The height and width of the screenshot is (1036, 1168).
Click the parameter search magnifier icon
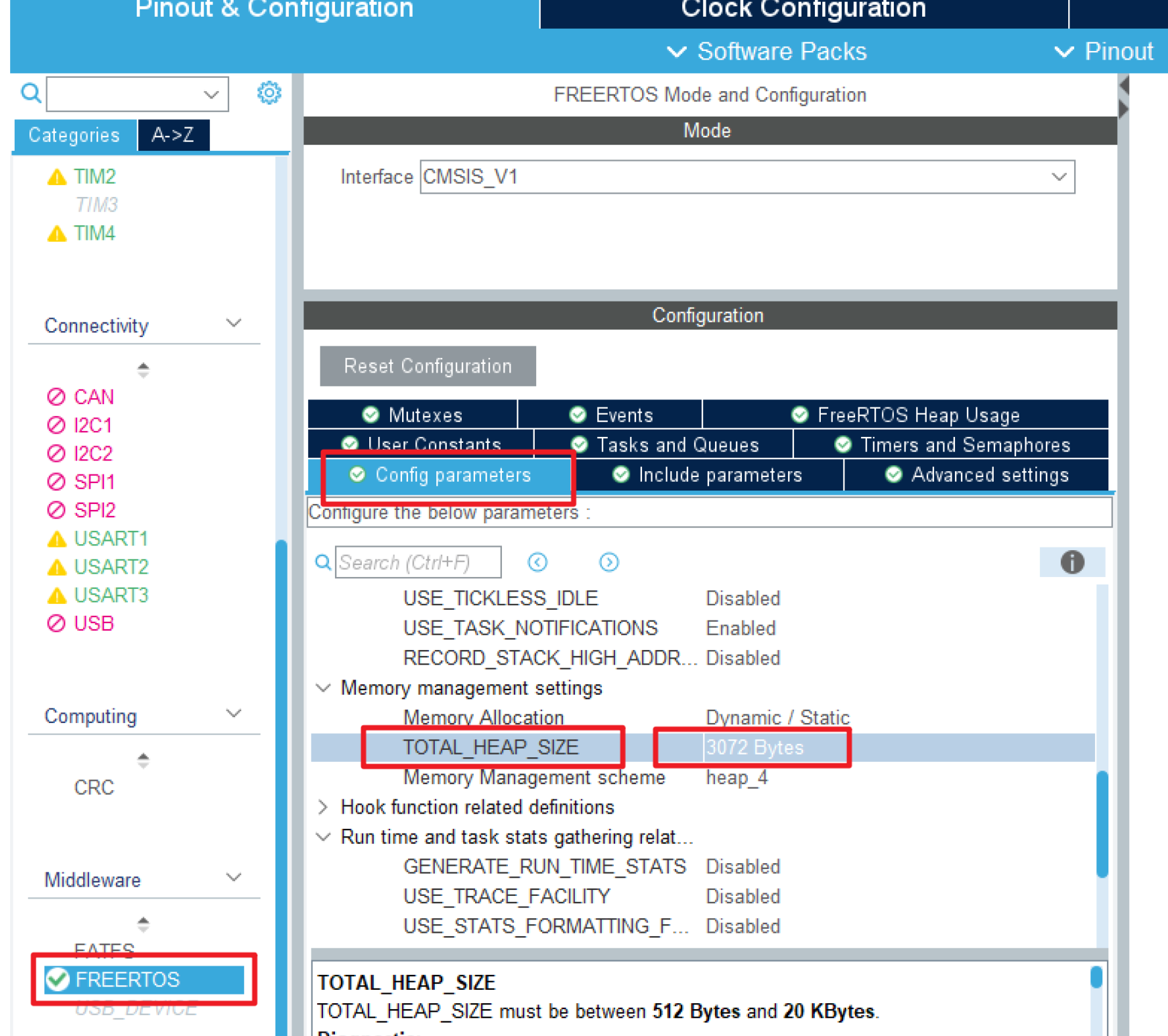coord(323,562)
